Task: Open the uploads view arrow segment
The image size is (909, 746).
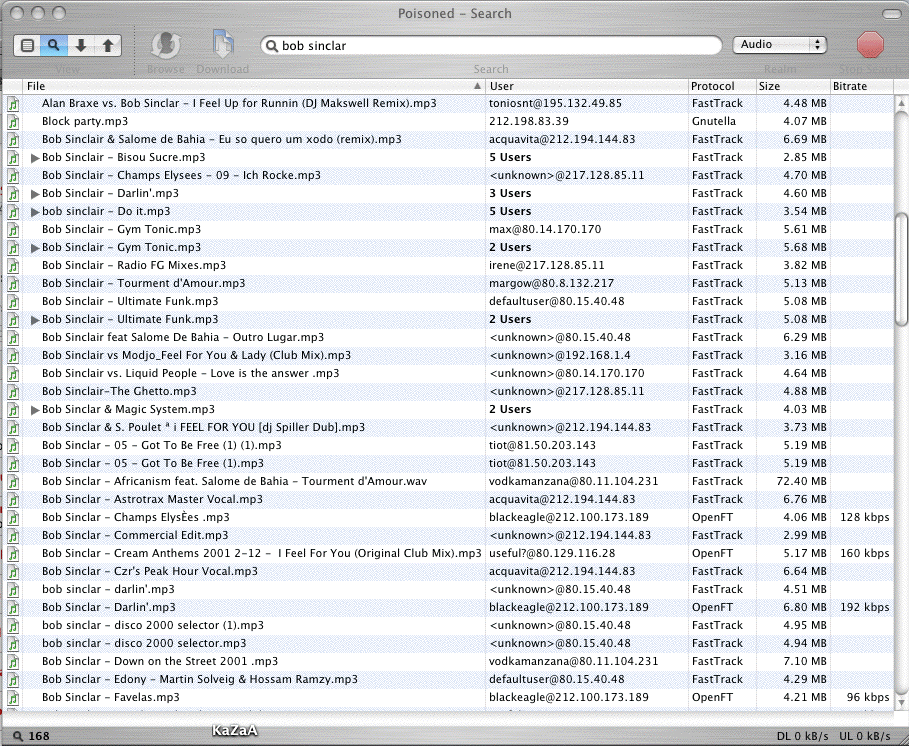Action: (108, 45)
